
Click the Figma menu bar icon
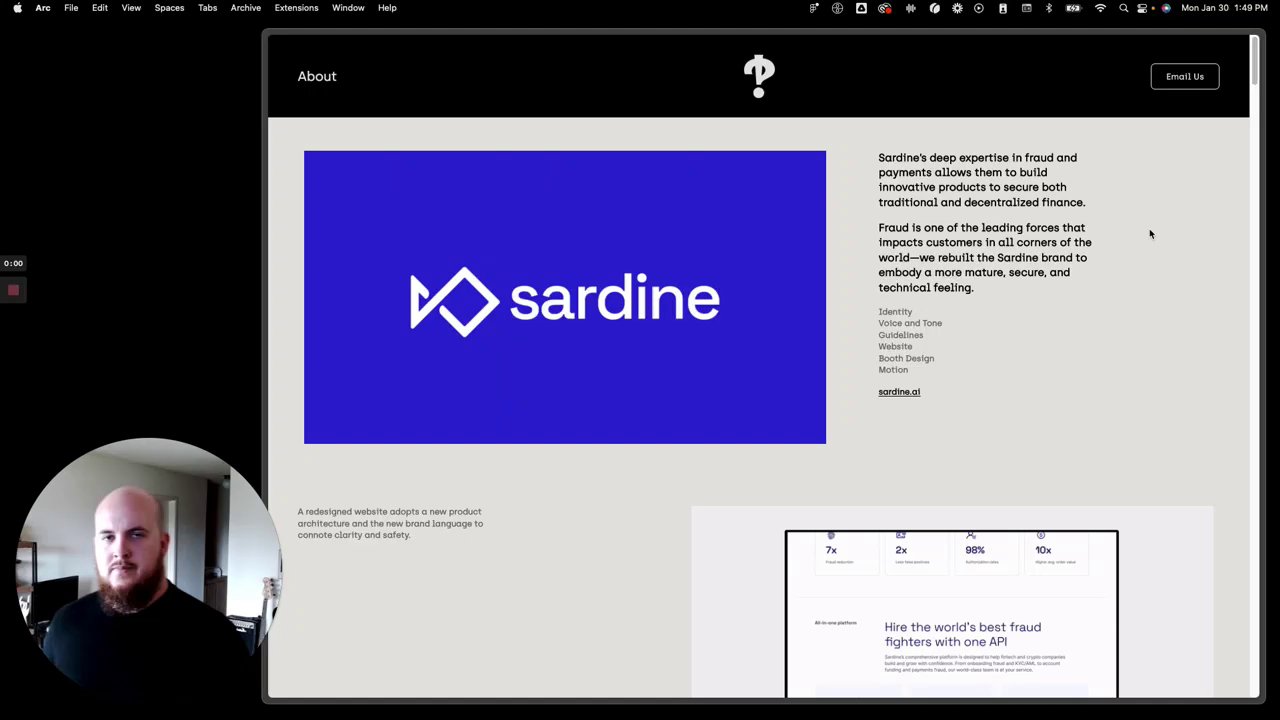pos(814,8)
